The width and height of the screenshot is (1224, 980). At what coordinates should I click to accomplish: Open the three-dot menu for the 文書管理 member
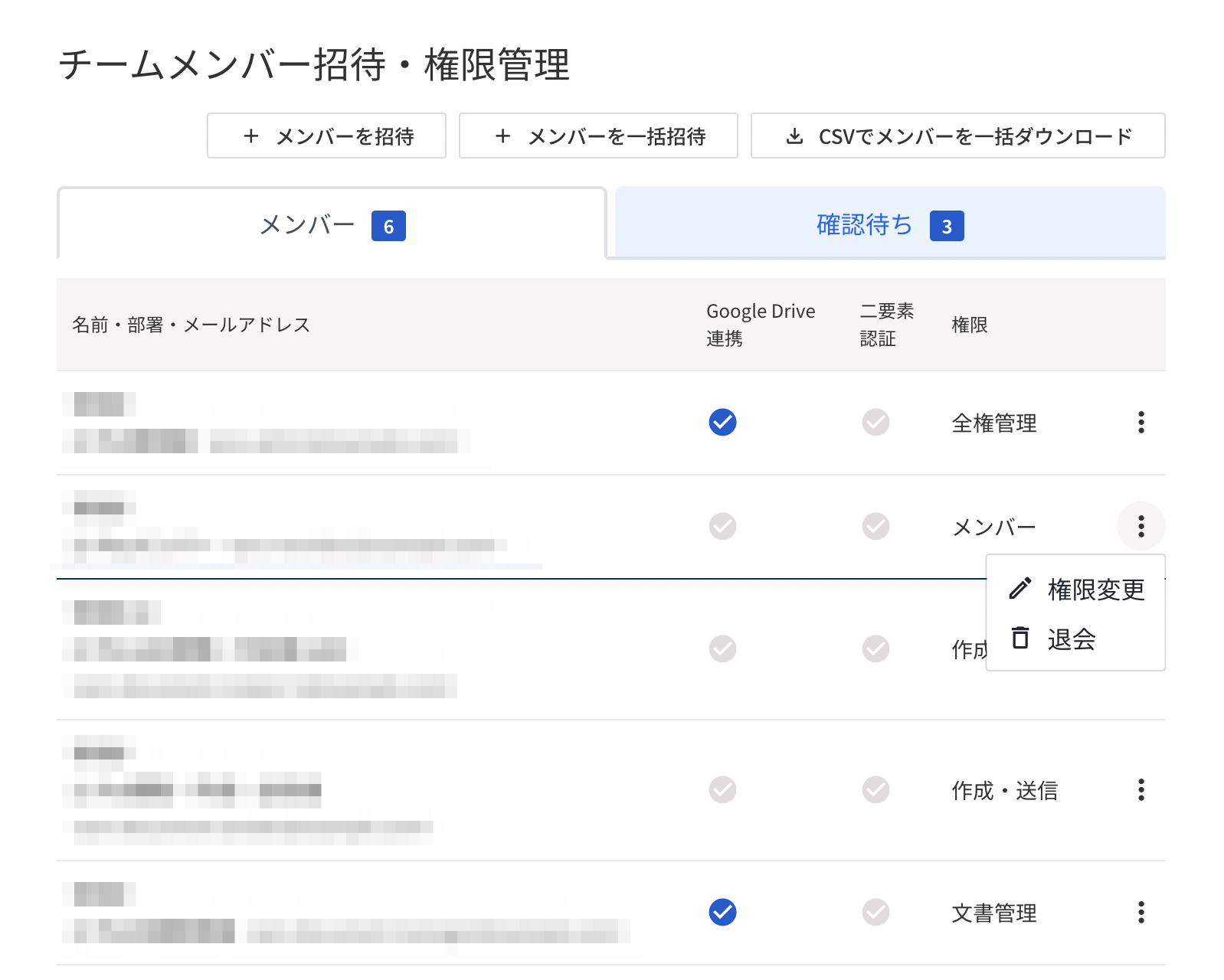tap(1141, 912)
